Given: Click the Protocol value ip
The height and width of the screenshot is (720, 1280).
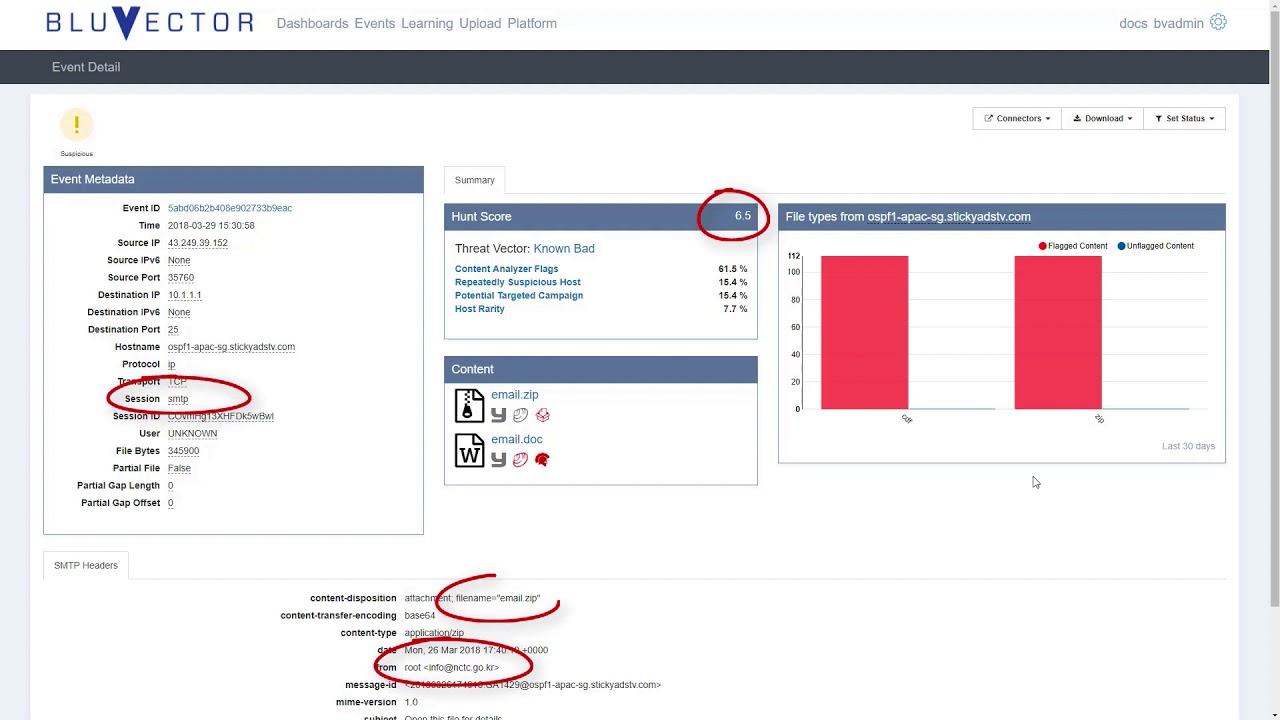Looking at the screenshot, I should click(171, 364).
